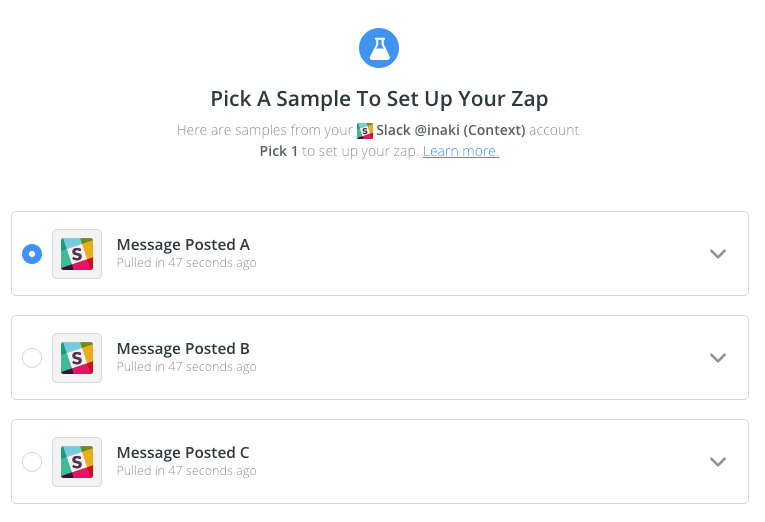Expand the Message Posted A sample details
The height and width of the screenshot is (522, 765).
pyautogui.click(x=717, y=254)
